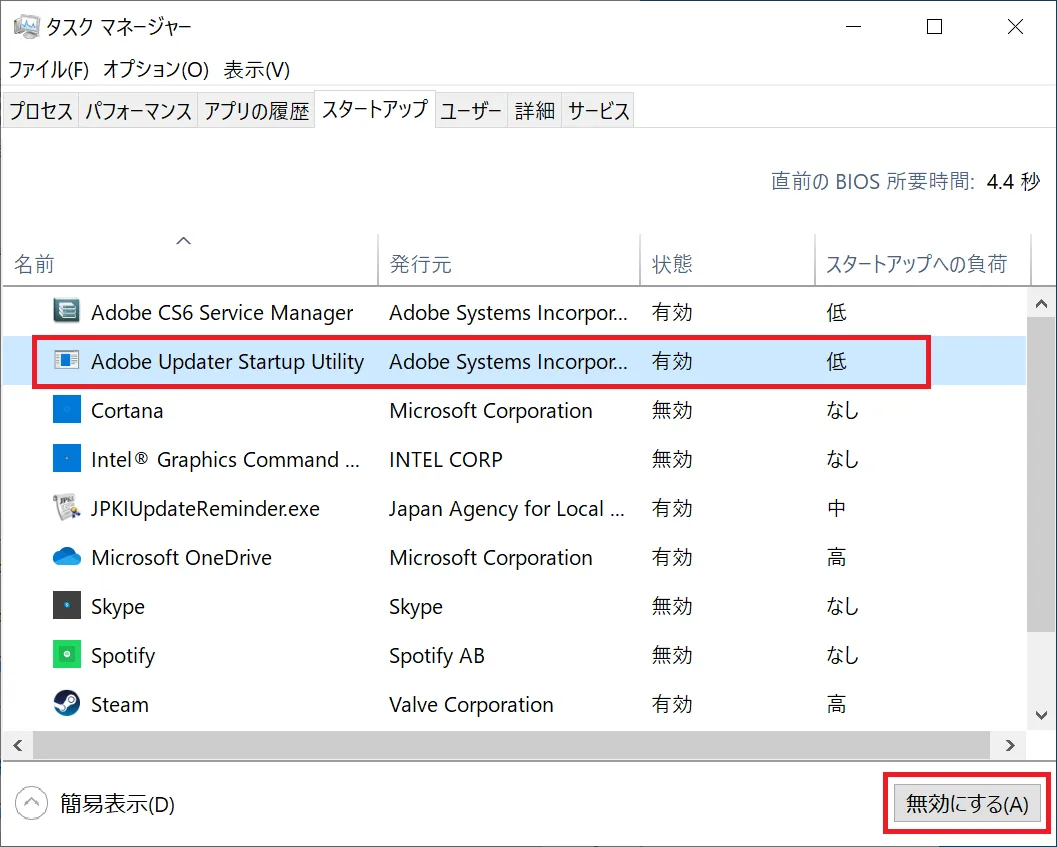Screen dimensions: 1057x847
Task: Click OneDrive's Microsoft Corporation publisher cell
Action: [x=490, y=558]
